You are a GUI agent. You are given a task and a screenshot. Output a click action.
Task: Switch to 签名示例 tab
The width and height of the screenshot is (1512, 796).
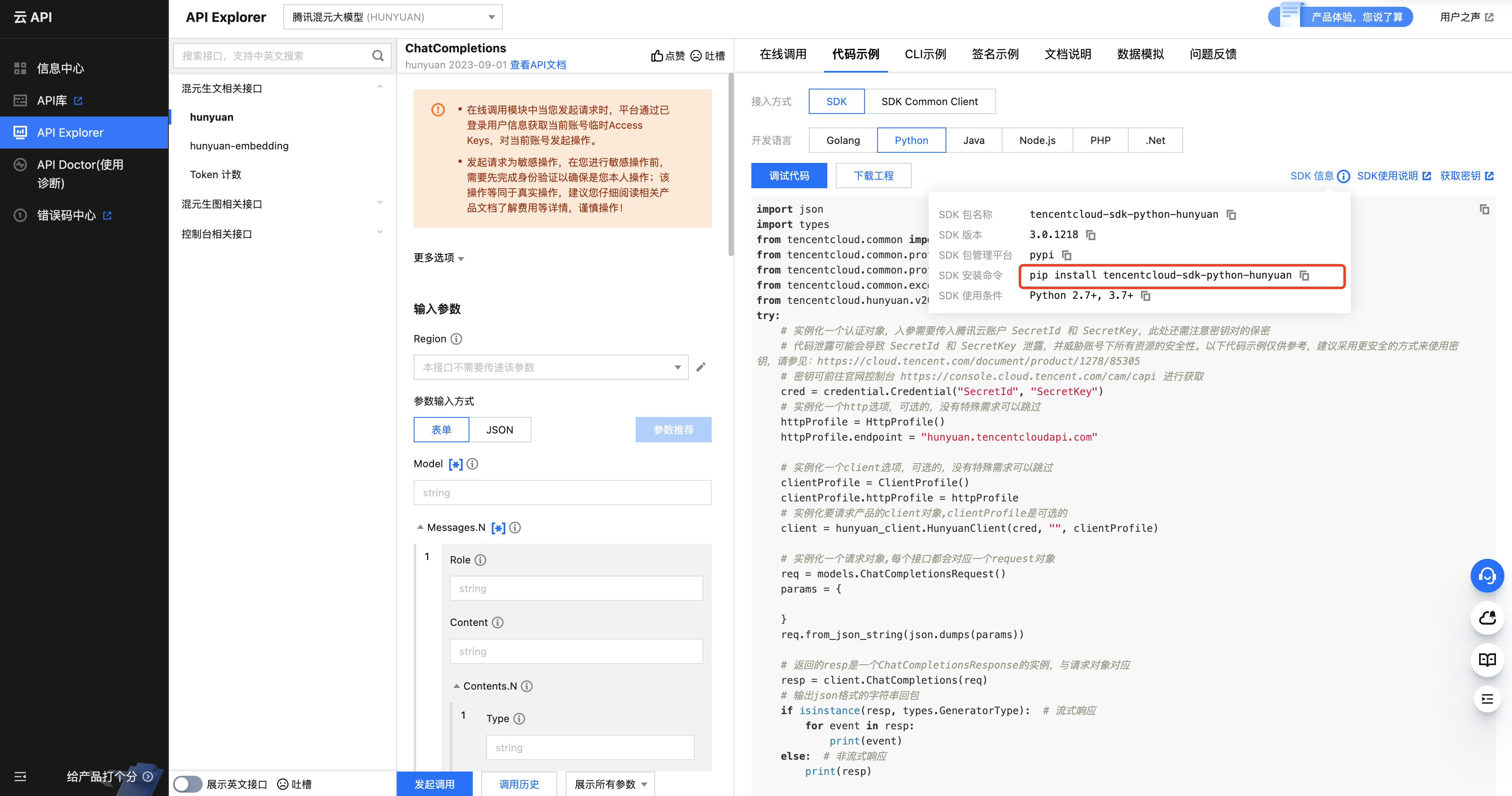[x=995, y=54]
